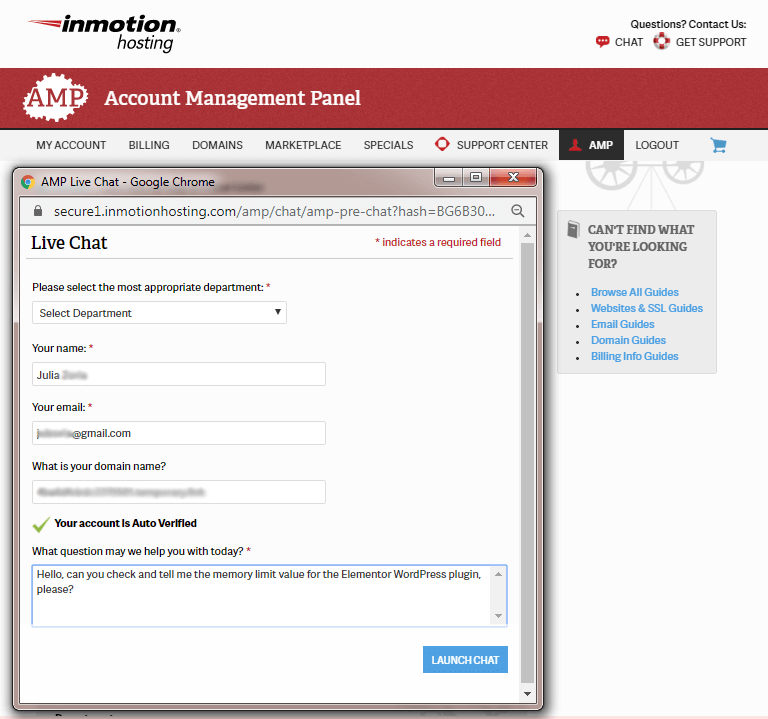Click the Support Center lifesaver icon
Screen dimensions: 768x719
tap(442, 144)
